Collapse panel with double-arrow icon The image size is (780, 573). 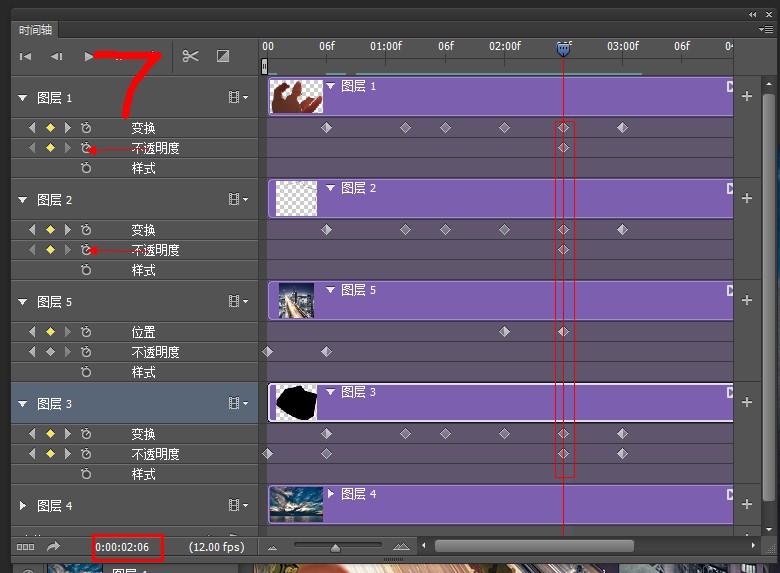click(752, 14)
